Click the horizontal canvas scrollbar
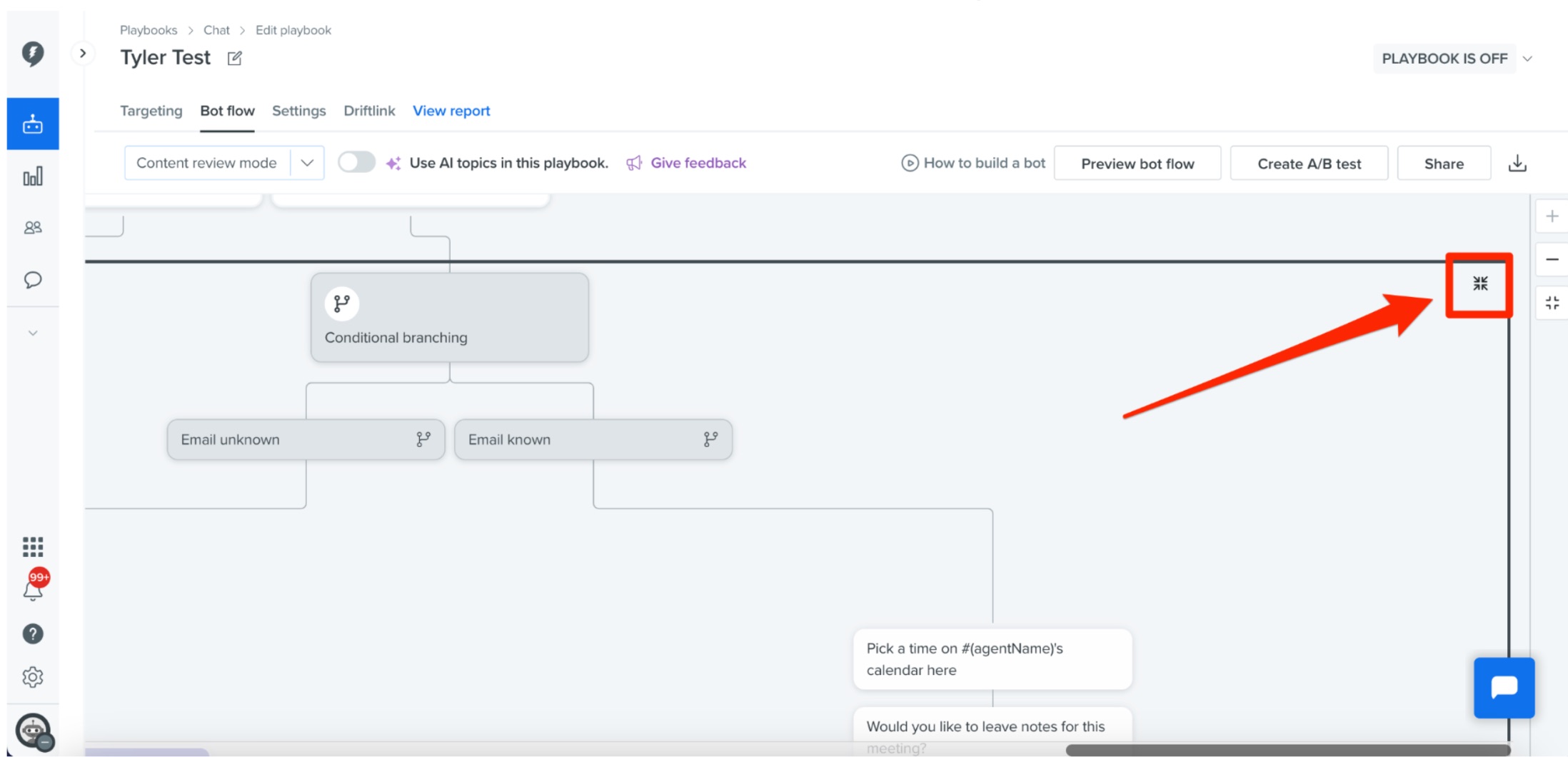The height and width of the screenshot is (757, 1568). (1287, 750)
